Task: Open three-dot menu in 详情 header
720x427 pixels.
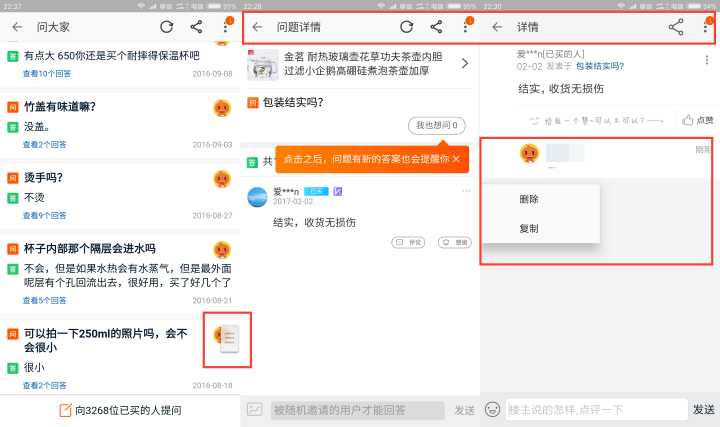Action: pos(705,27)
